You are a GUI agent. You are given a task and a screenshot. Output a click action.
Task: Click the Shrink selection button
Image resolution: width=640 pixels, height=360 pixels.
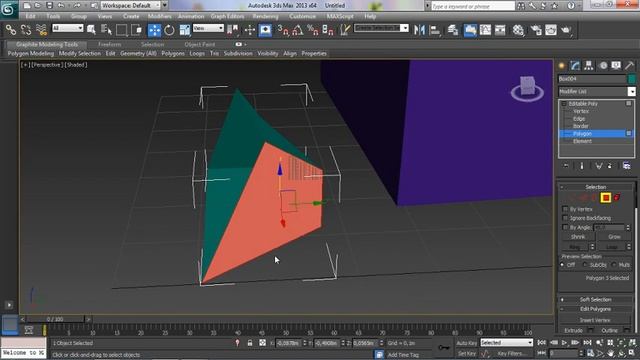pyautogui.click(x=578, y=237)
